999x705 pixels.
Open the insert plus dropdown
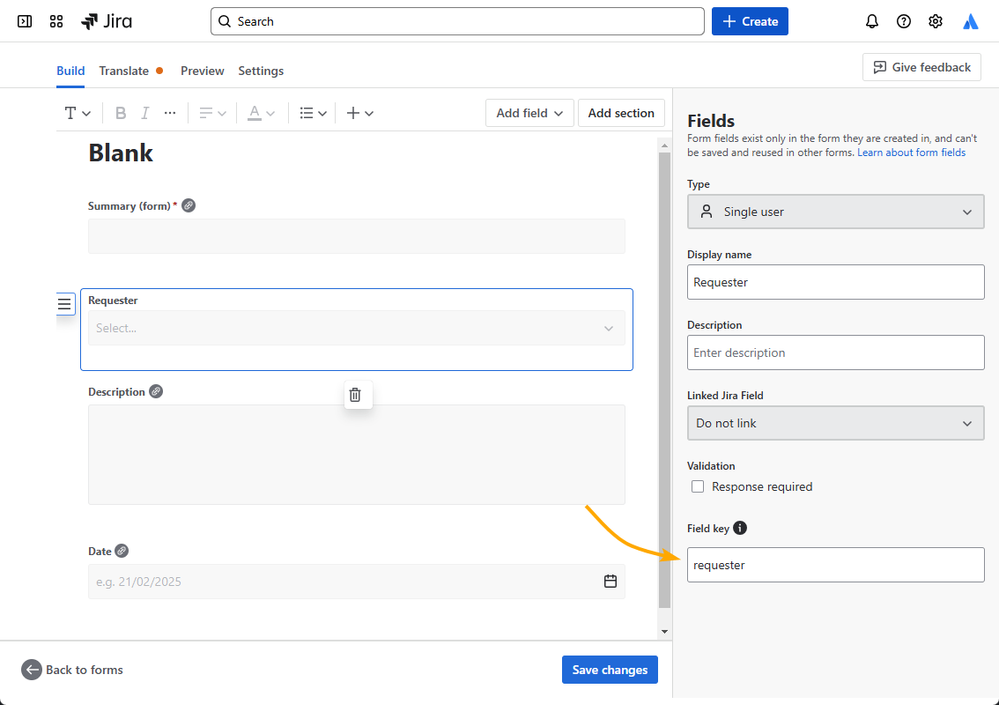(x=359, y=113)
